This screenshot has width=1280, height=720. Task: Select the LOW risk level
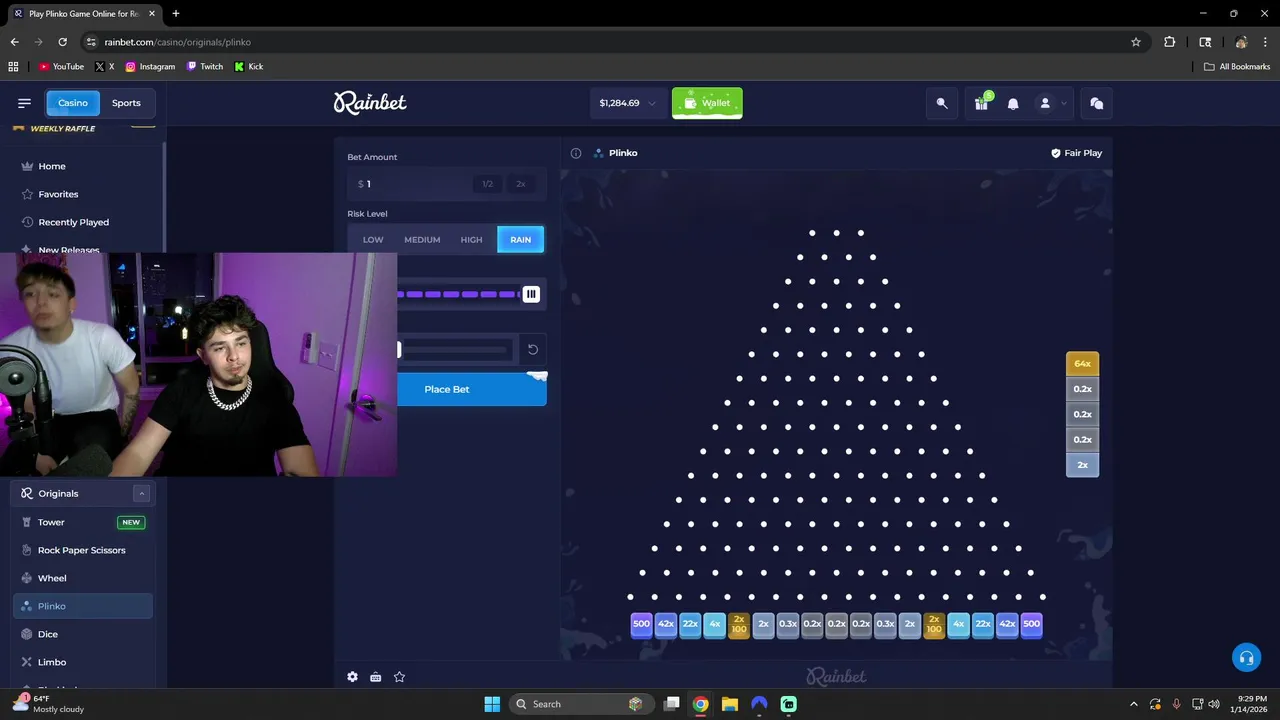click(373, 240)
